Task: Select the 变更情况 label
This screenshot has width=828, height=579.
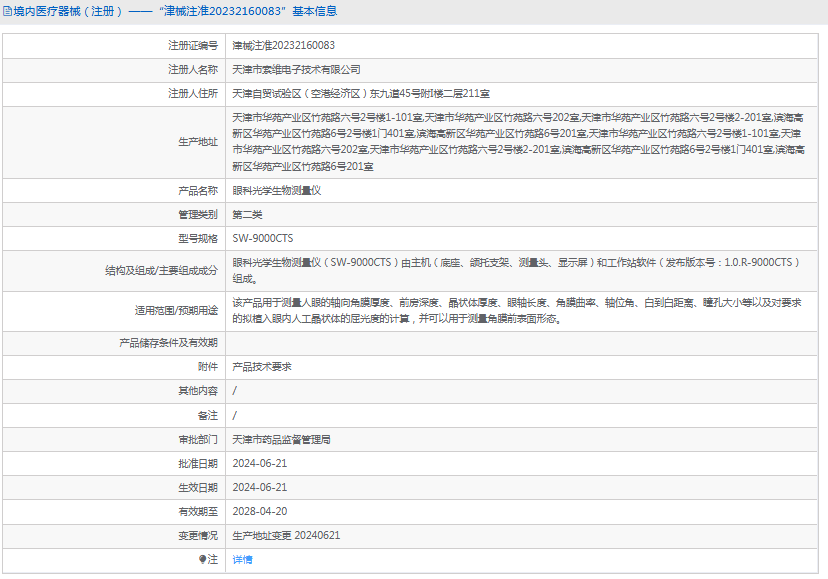Action: [x=198, y=536]
